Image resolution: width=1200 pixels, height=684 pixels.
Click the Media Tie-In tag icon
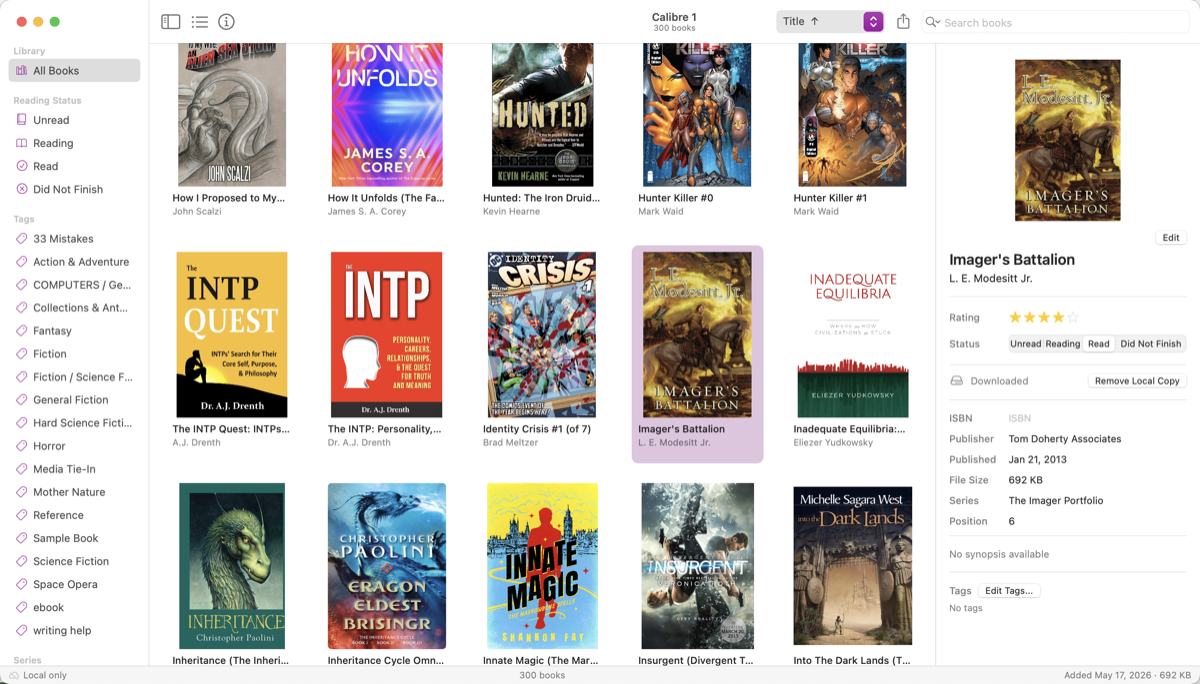tap(22, 469)
